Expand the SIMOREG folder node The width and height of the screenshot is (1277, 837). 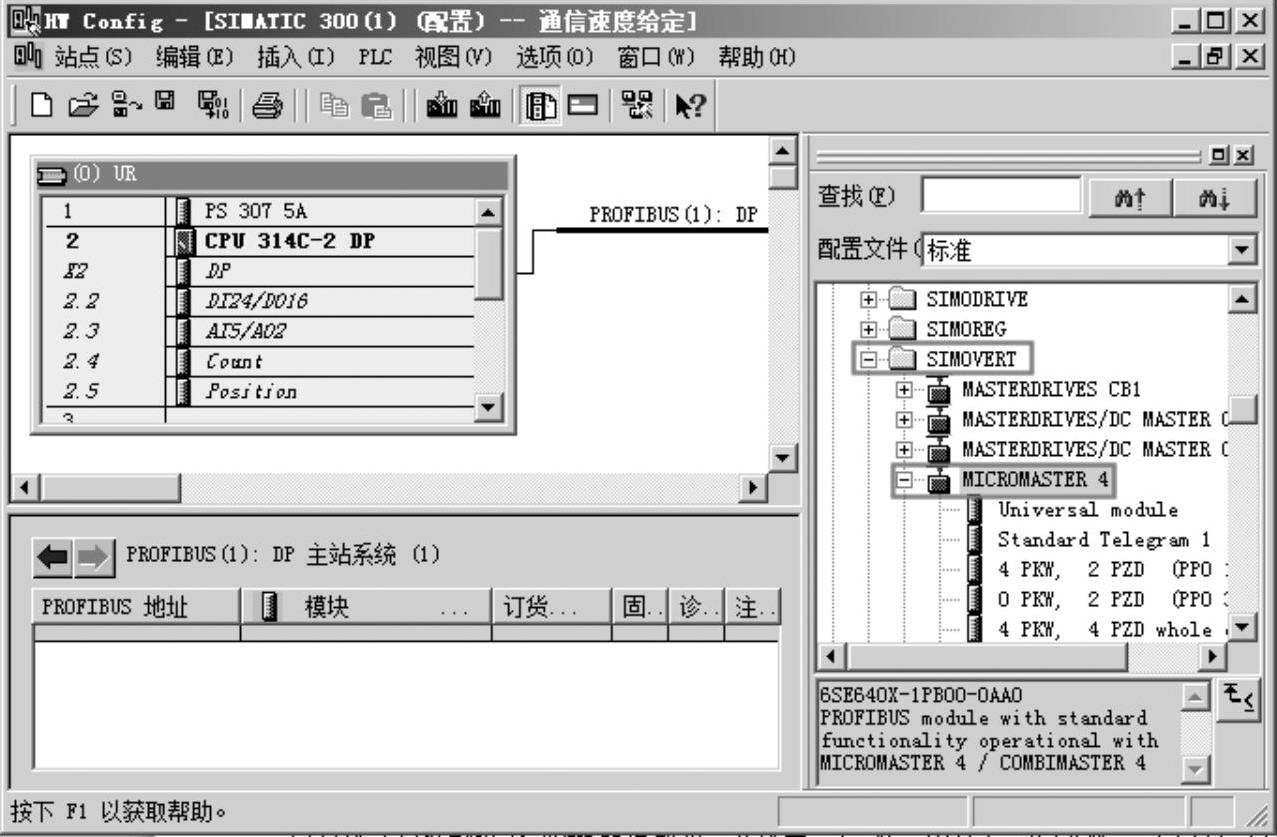pos(869,328)
